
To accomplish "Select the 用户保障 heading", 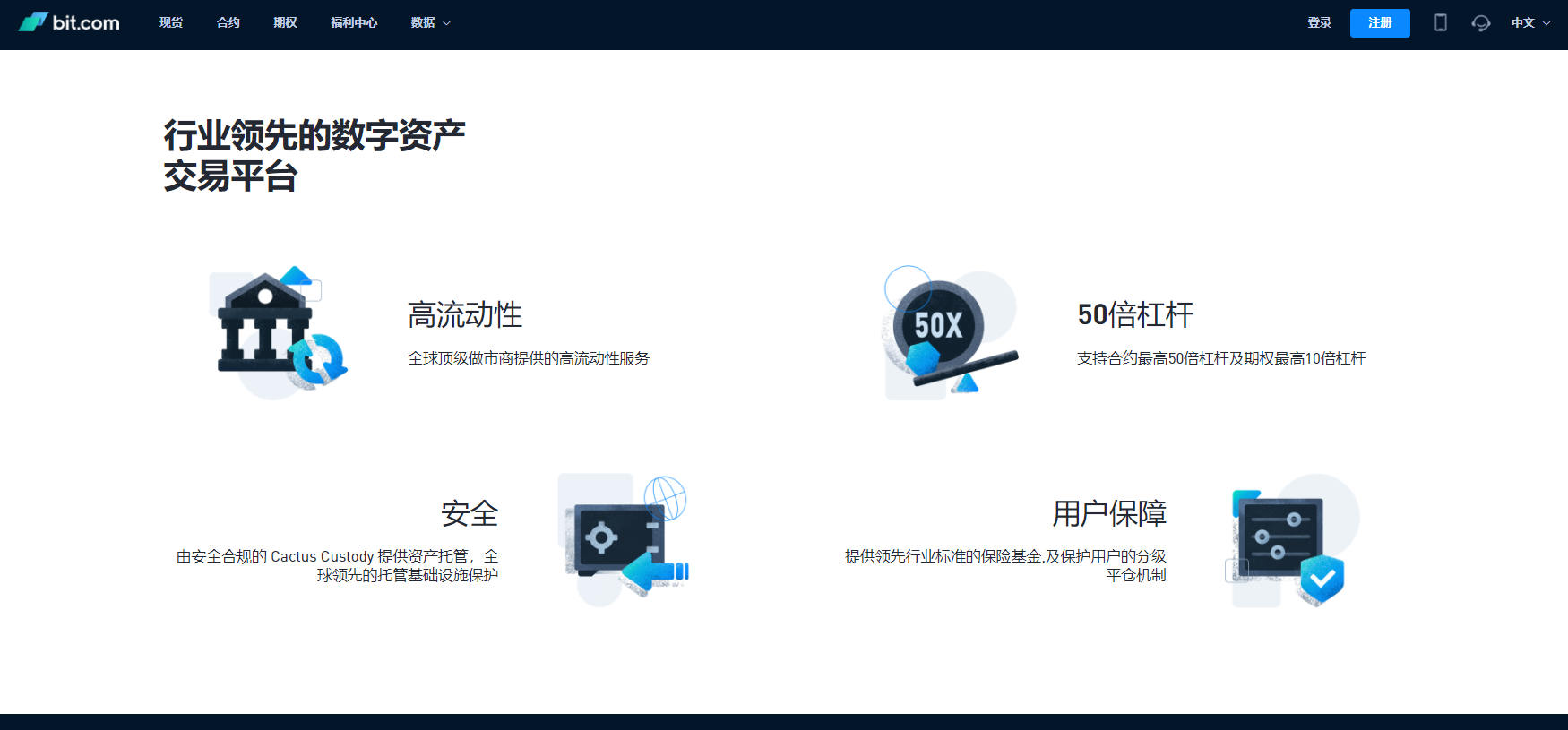I will (x=1109, y=513).
